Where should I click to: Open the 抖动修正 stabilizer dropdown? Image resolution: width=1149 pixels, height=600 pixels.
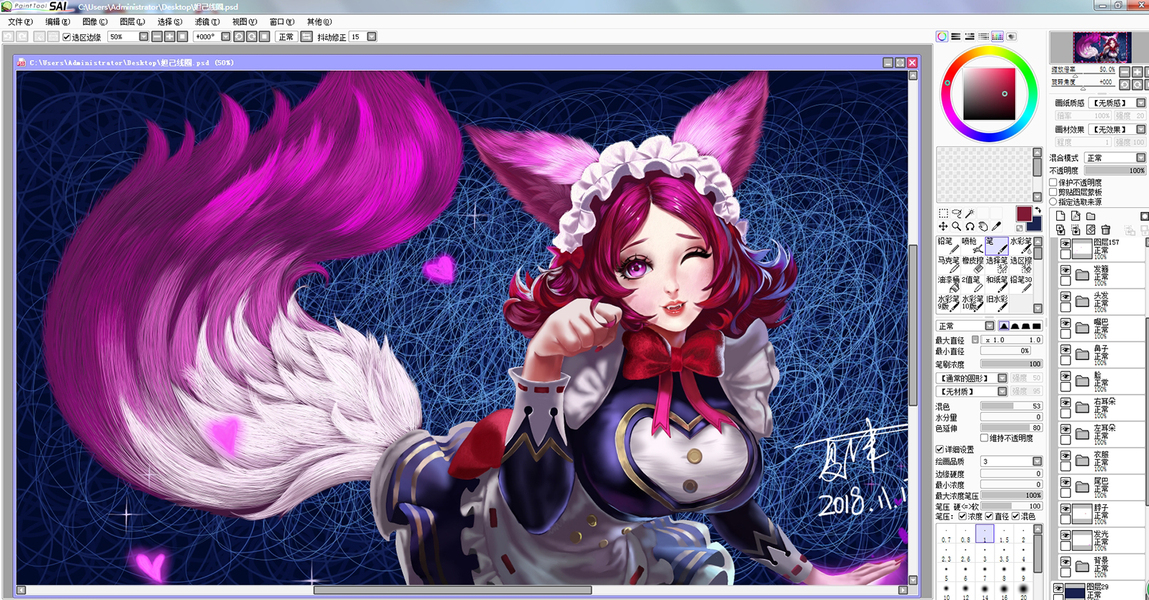click(372, 37)
